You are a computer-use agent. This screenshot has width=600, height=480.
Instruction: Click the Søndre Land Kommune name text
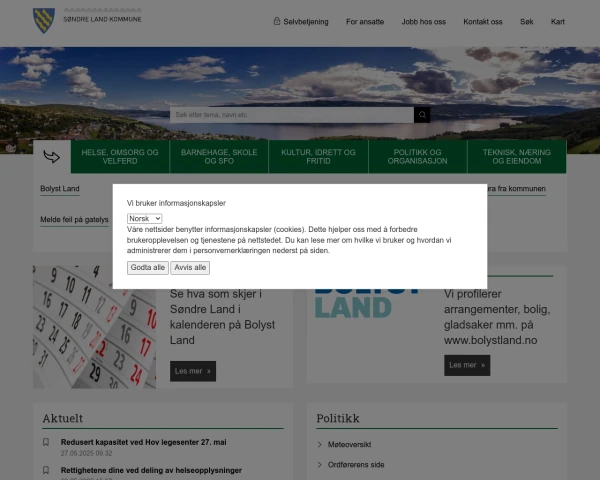102,19
